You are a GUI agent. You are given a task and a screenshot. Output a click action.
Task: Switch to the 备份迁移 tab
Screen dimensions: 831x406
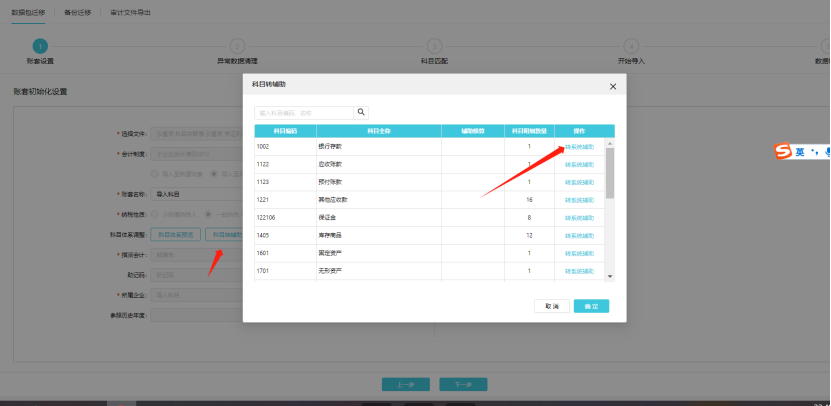[77, 12]
